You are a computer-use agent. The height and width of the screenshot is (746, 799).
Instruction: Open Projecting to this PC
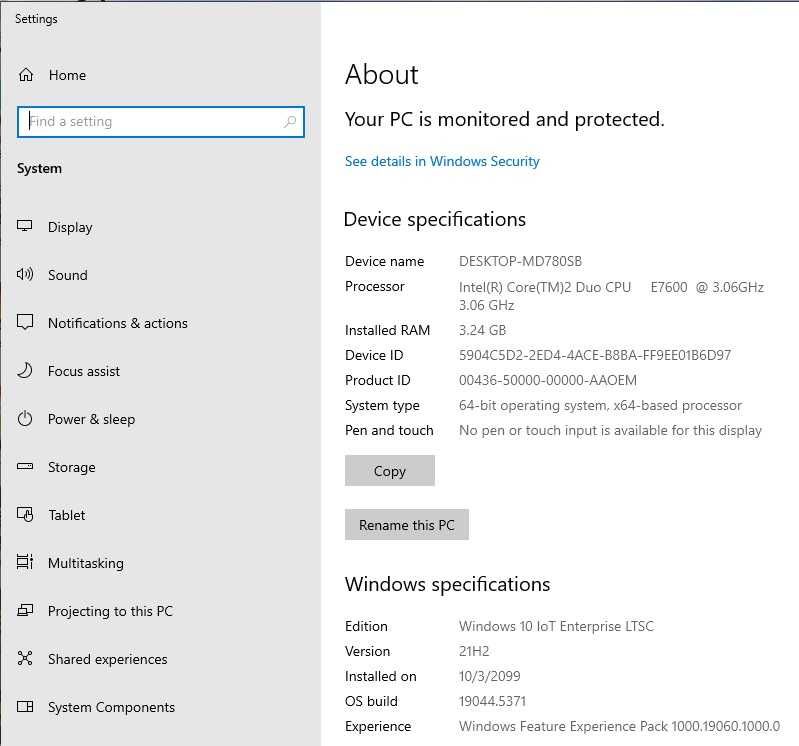click(x=110, y=611)
